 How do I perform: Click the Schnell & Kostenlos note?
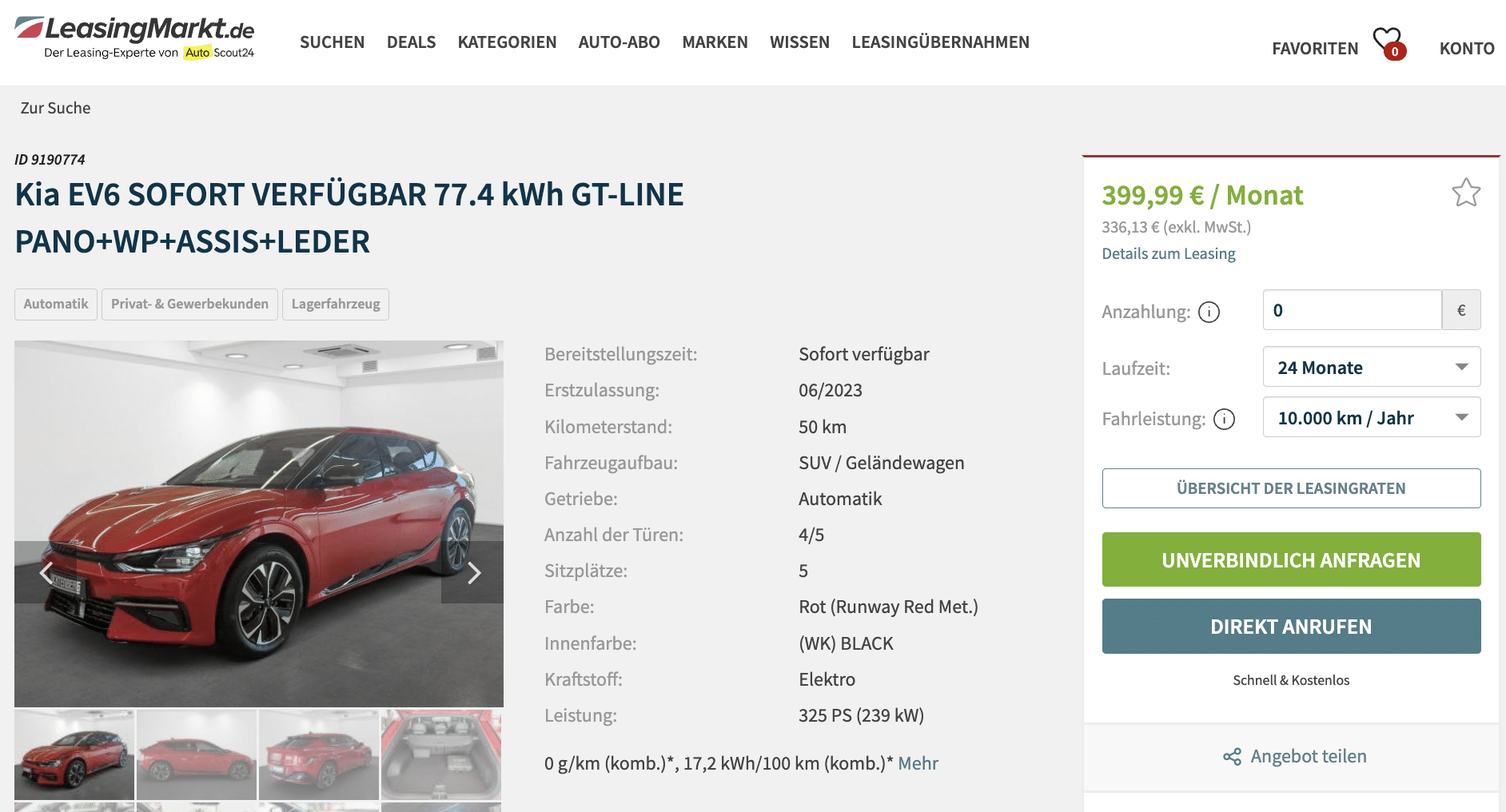coord(1291,680)
